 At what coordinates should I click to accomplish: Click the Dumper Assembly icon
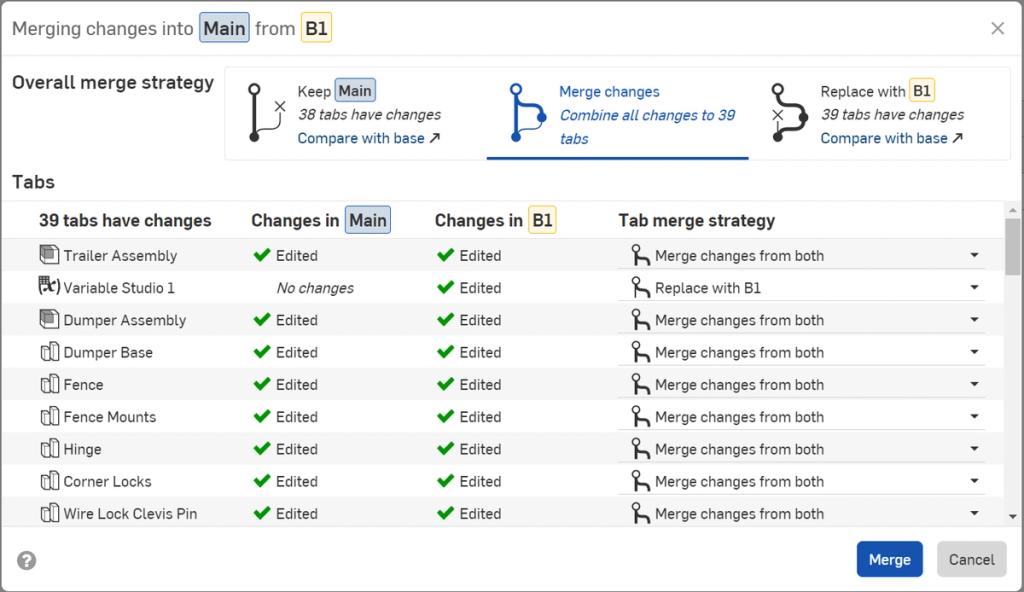(x=50, y=320)
